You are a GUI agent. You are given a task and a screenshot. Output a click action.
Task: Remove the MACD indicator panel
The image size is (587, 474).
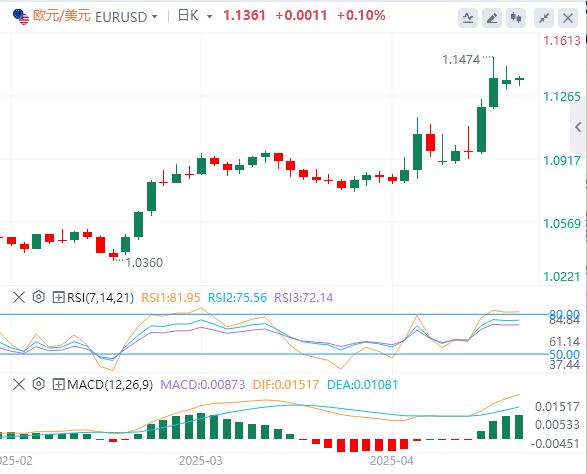(19, 385)
